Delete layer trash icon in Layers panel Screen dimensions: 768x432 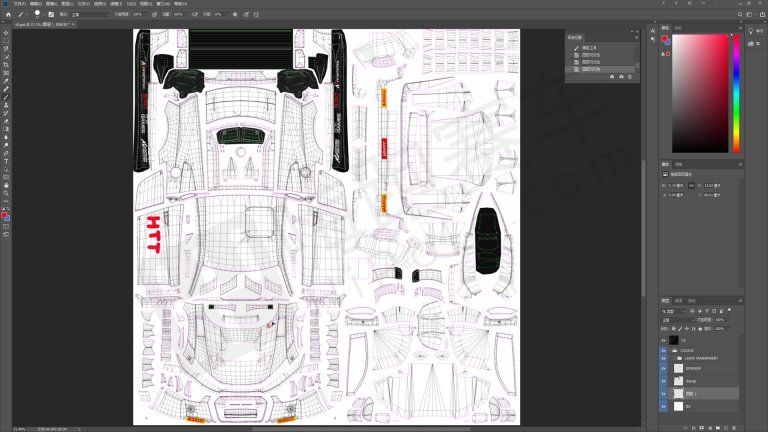(734, 428)
